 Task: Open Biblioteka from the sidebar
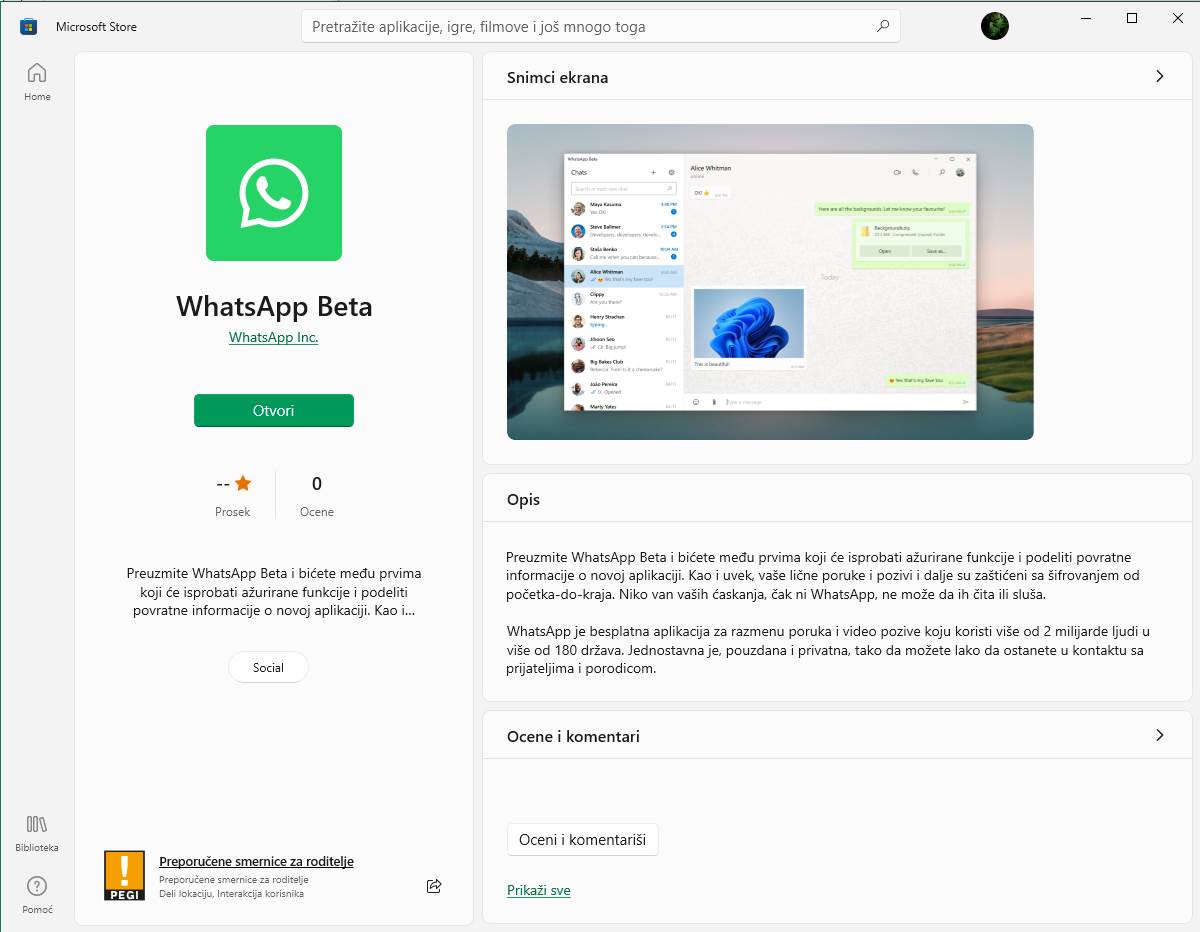coord(36,831)
